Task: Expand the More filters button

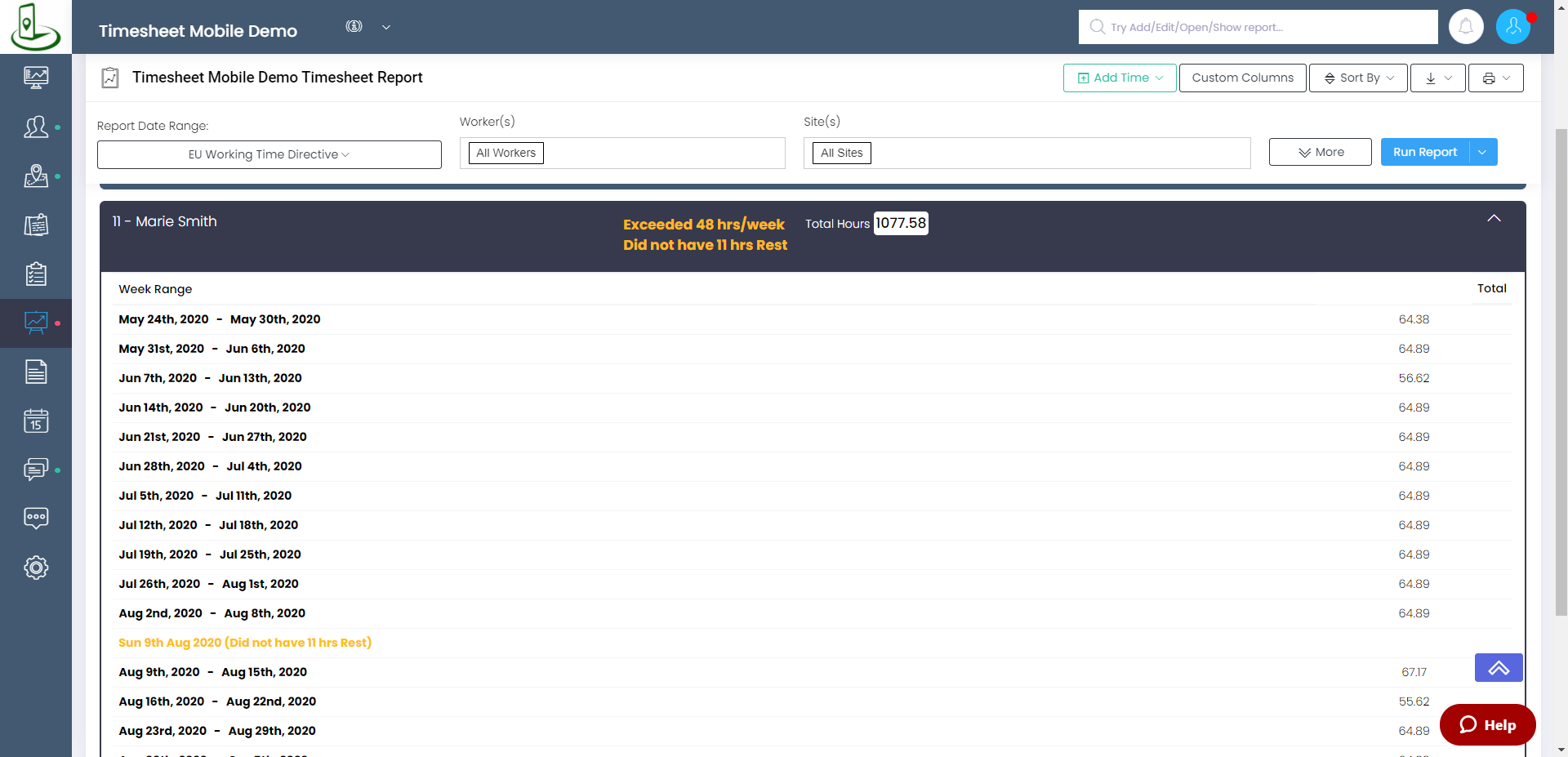Action: tap(1320, 153)
